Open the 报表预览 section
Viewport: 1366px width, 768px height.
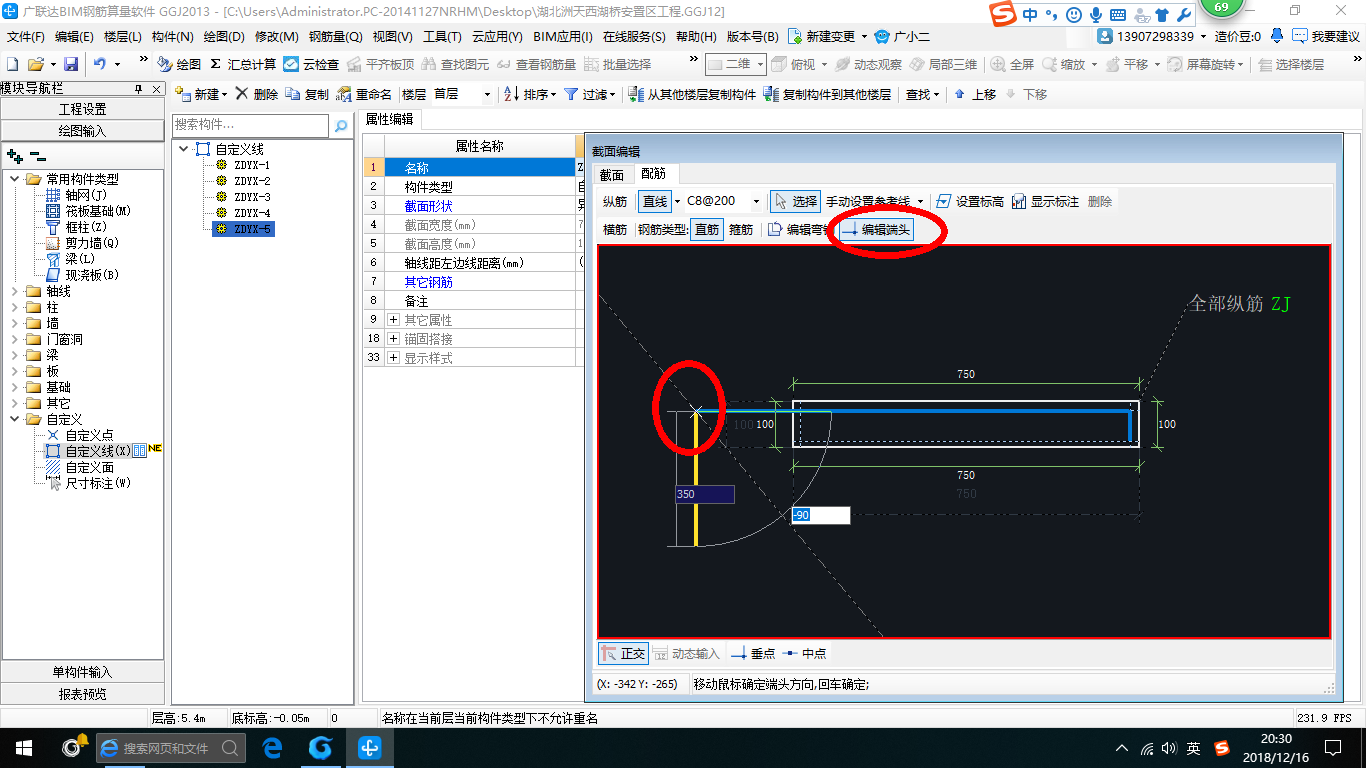point(82,693)
